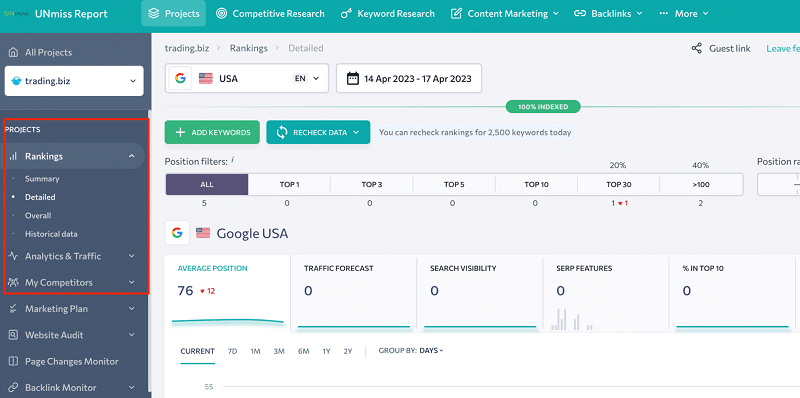Expand the Backlinks top menu

click(608, 14)
